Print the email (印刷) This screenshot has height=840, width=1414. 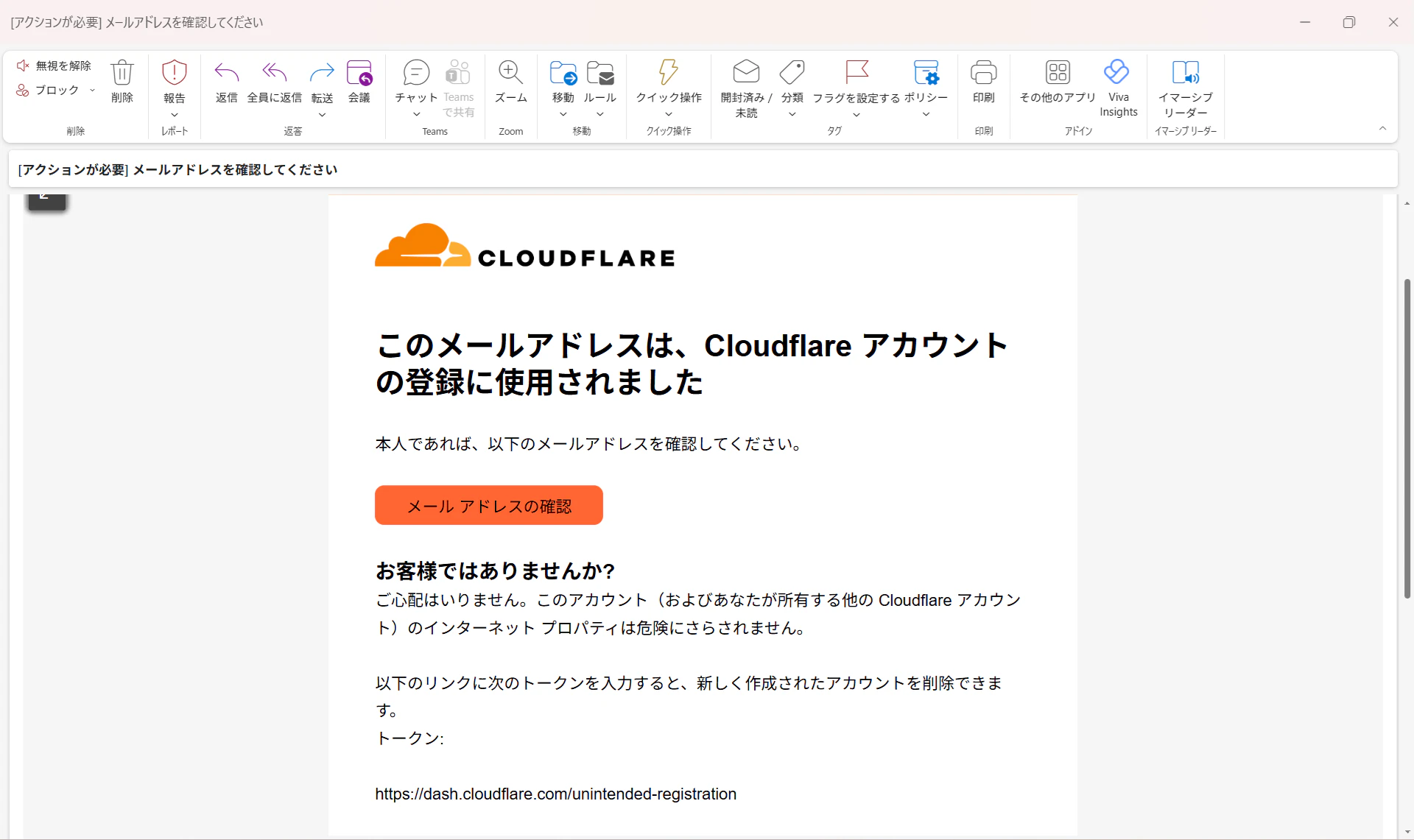pos(984,72)
